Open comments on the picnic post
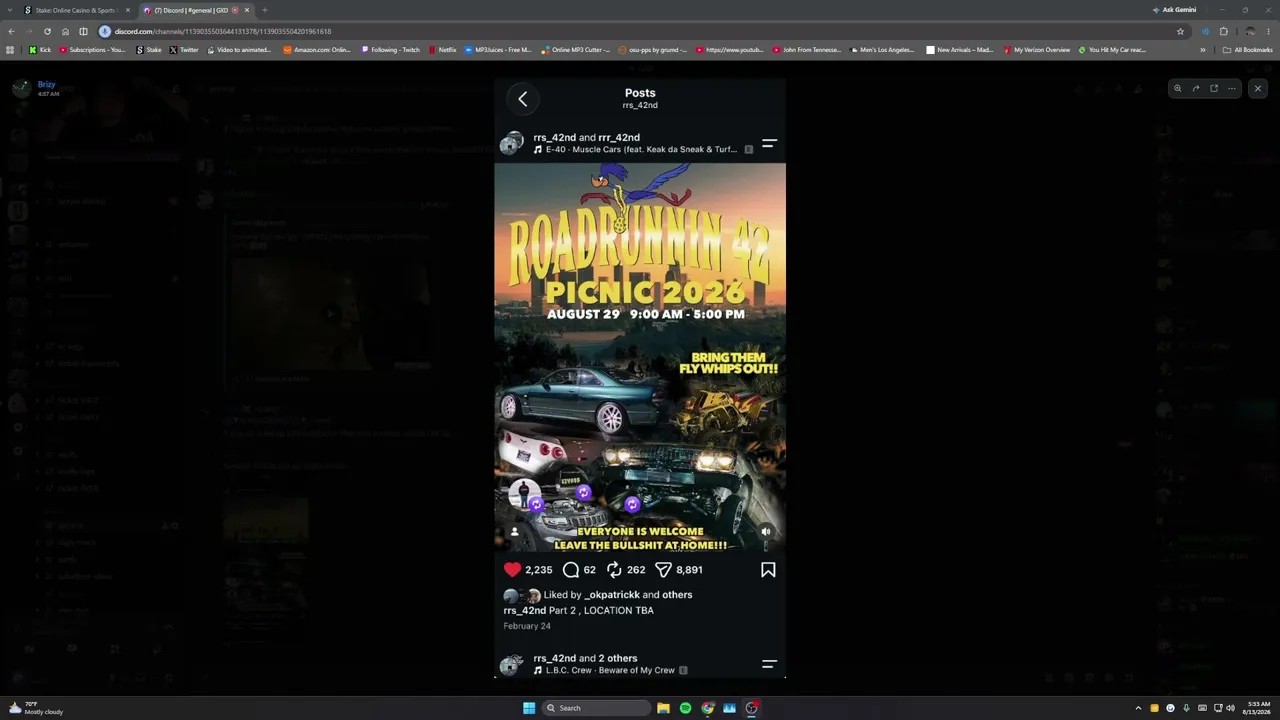Screen dimensions: 1280x720 pyautogui.click(x=571, y=570)
